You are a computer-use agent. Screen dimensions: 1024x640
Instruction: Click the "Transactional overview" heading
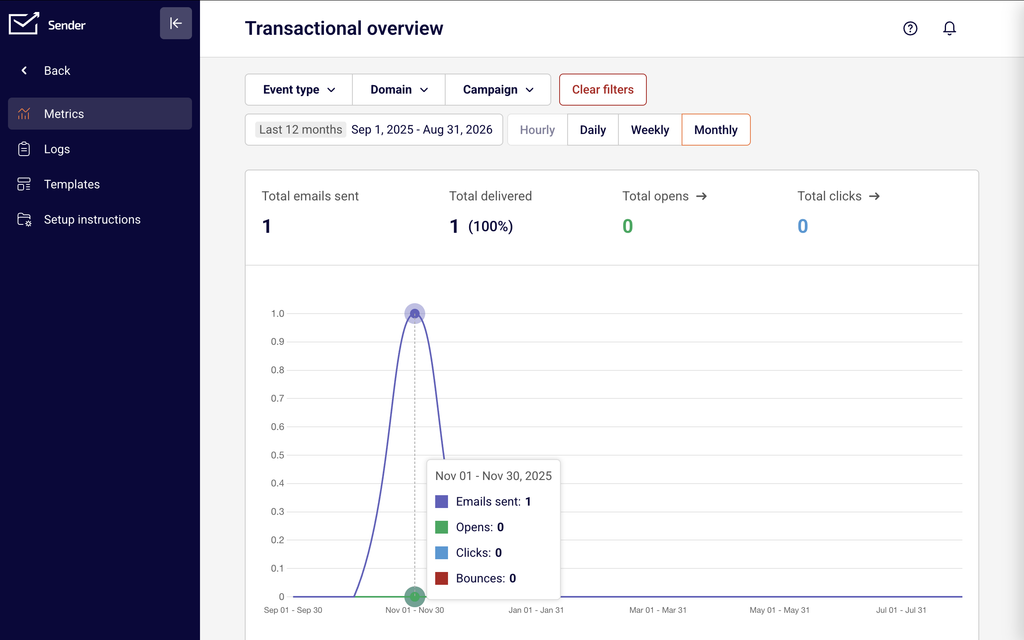coord(344,28)
